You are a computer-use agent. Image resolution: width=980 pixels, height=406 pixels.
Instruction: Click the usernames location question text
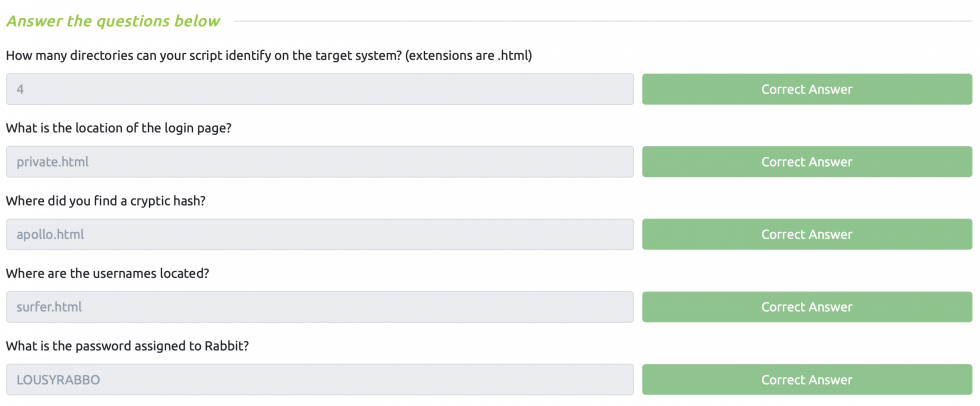pyautogui.click(x=107, y=273)
